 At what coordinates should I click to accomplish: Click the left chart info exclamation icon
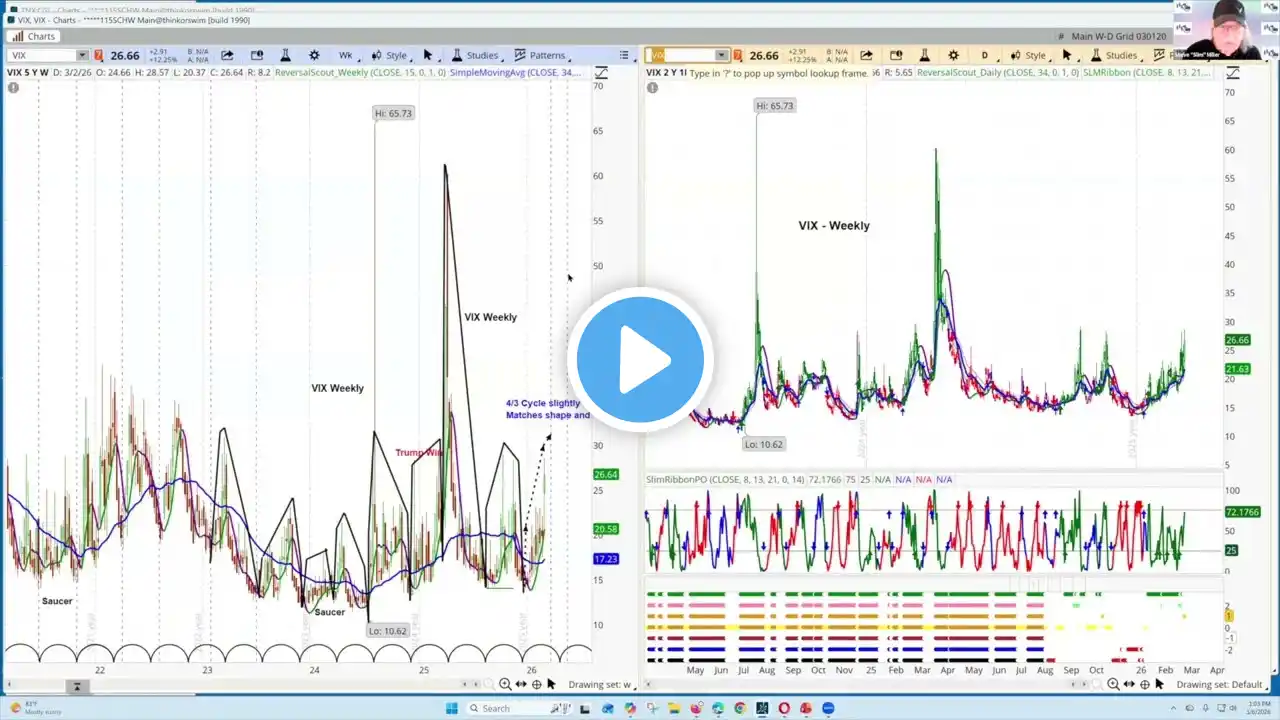(x=14, y=88)
